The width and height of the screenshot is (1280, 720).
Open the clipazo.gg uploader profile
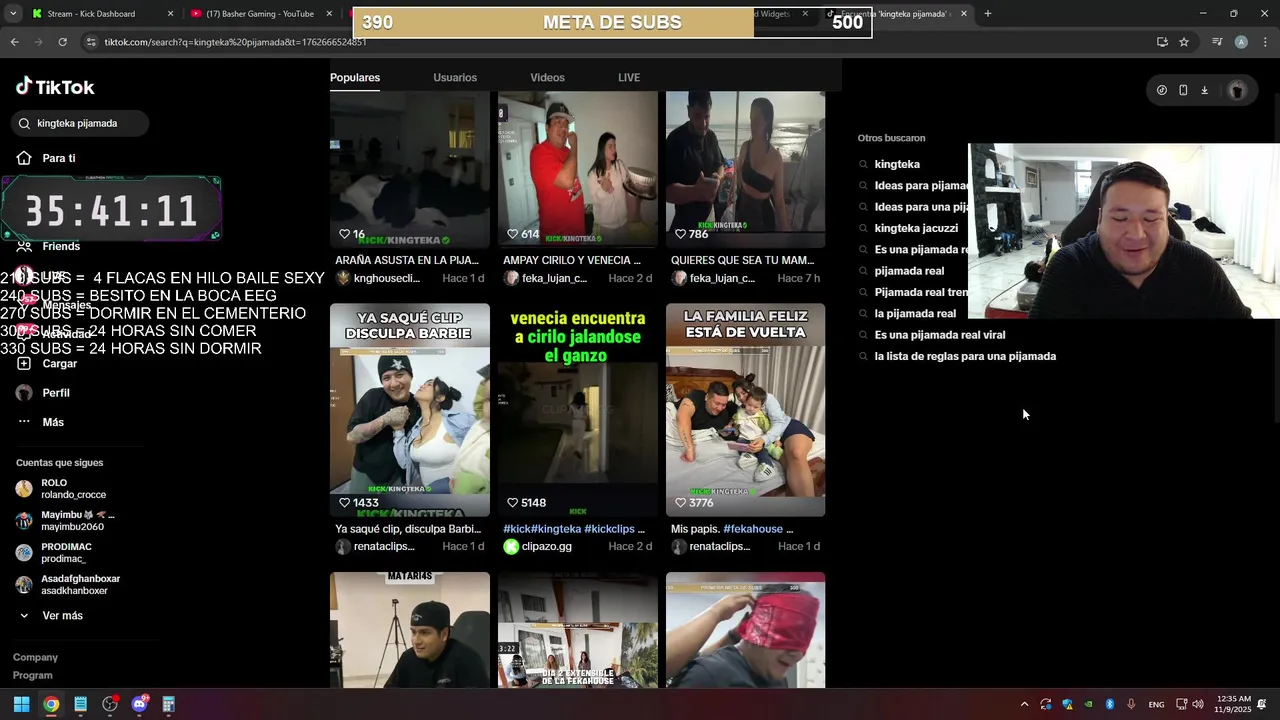(538, 546)
